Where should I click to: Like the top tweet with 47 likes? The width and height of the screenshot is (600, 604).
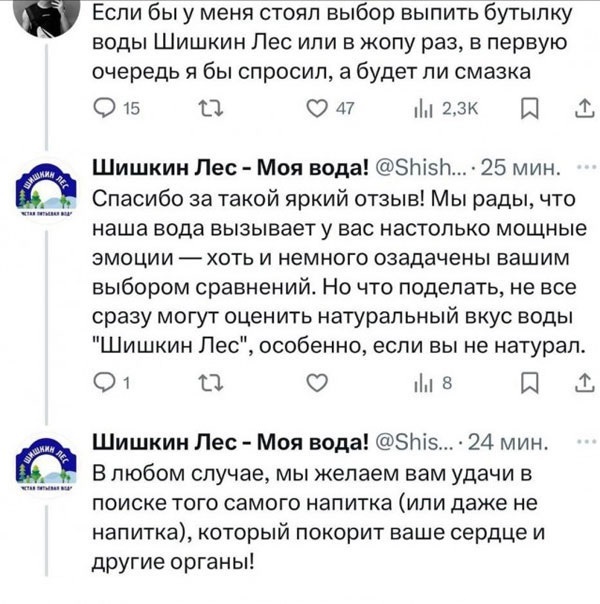316,109
